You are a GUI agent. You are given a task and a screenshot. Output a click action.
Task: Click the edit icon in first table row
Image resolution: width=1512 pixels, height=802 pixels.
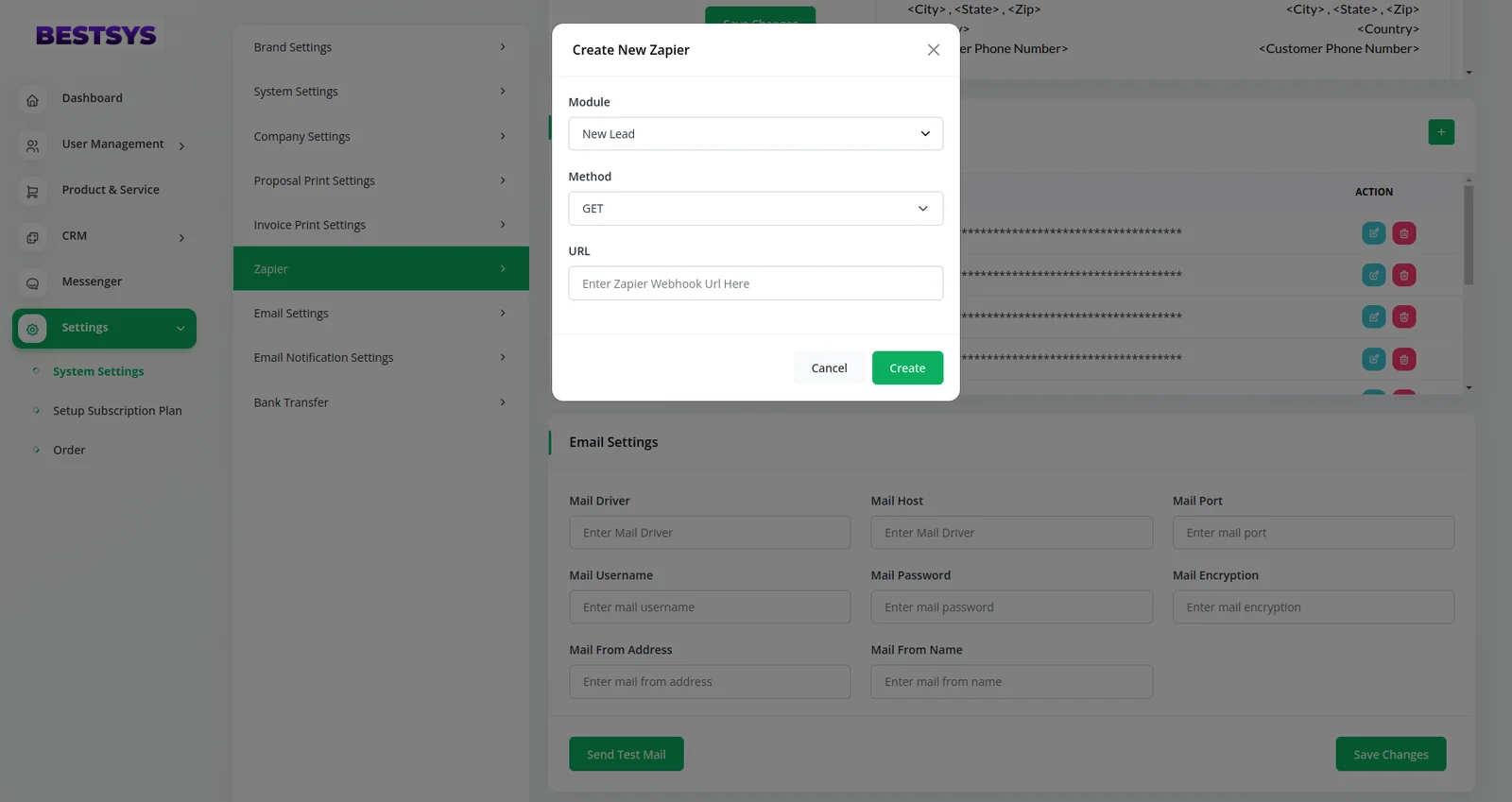pos(1373,233)
